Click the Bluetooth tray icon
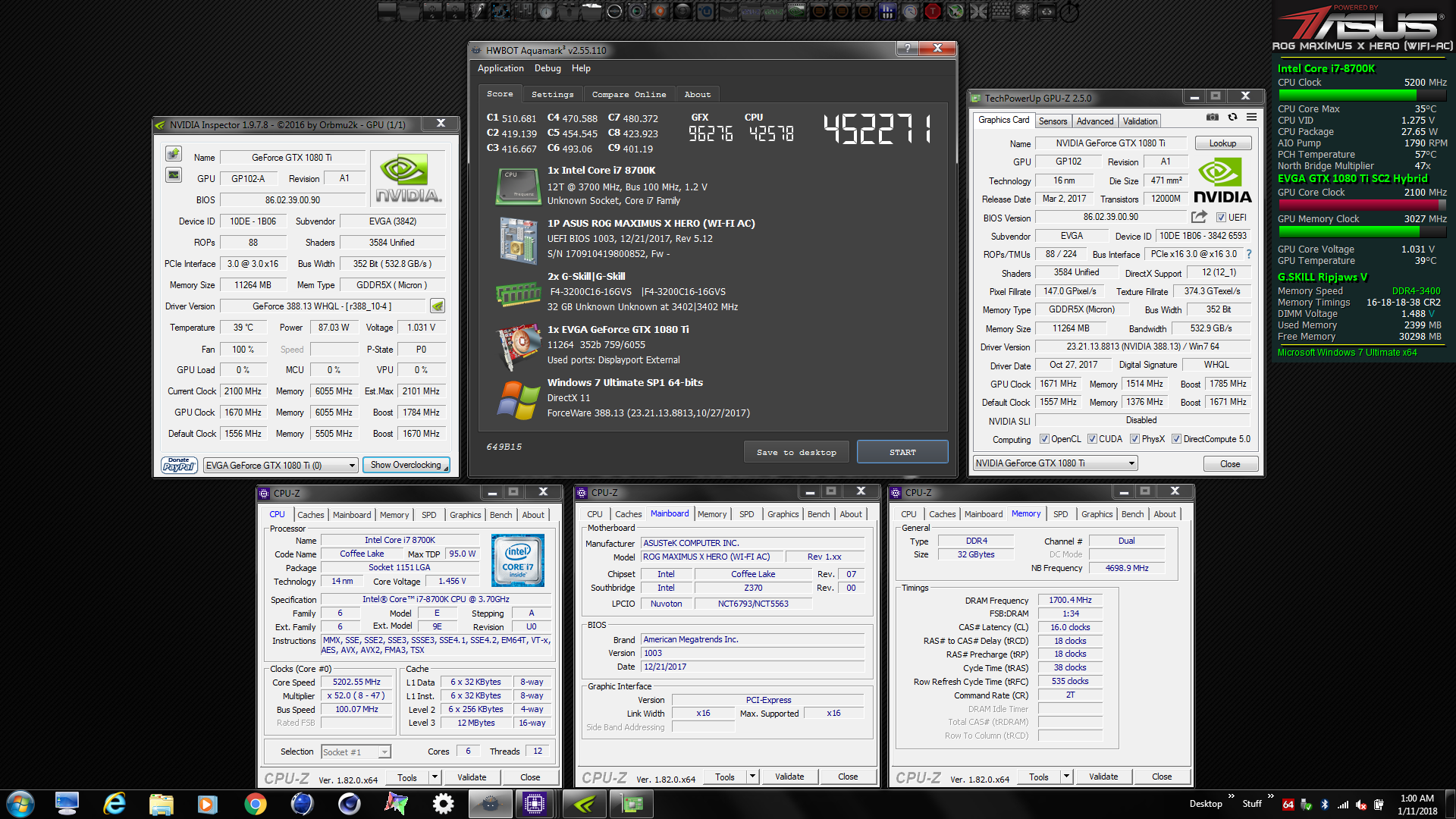 (1325, 805)
